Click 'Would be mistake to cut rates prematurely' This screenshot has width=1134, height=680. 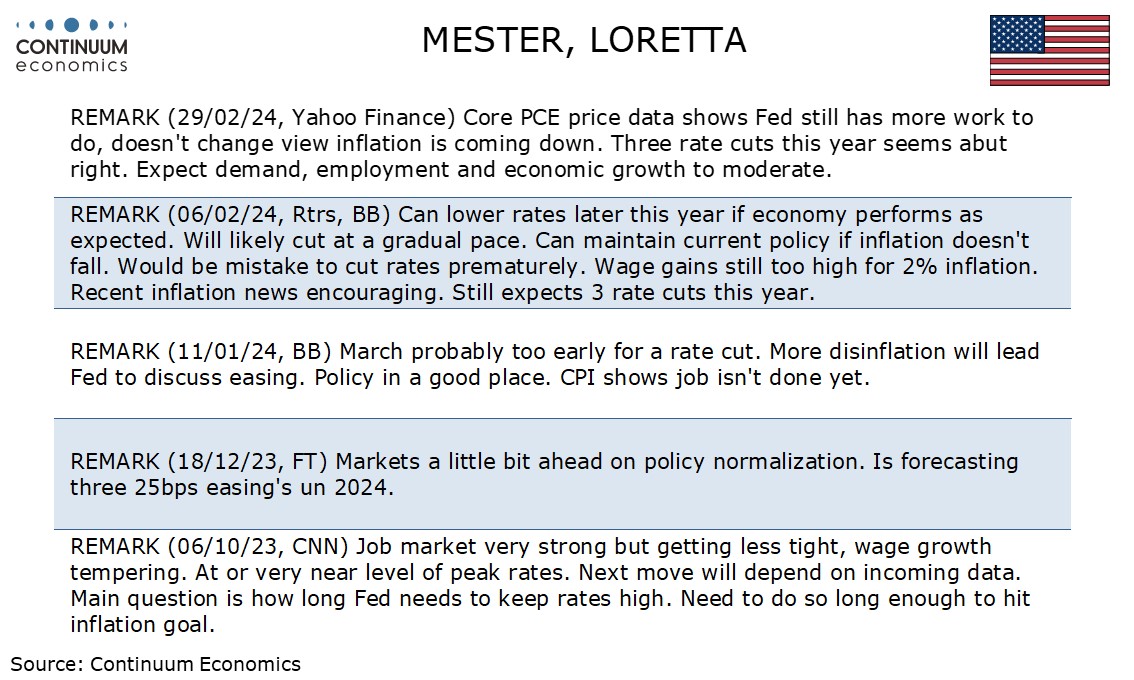pyautogui.click(x=348, y=266)
